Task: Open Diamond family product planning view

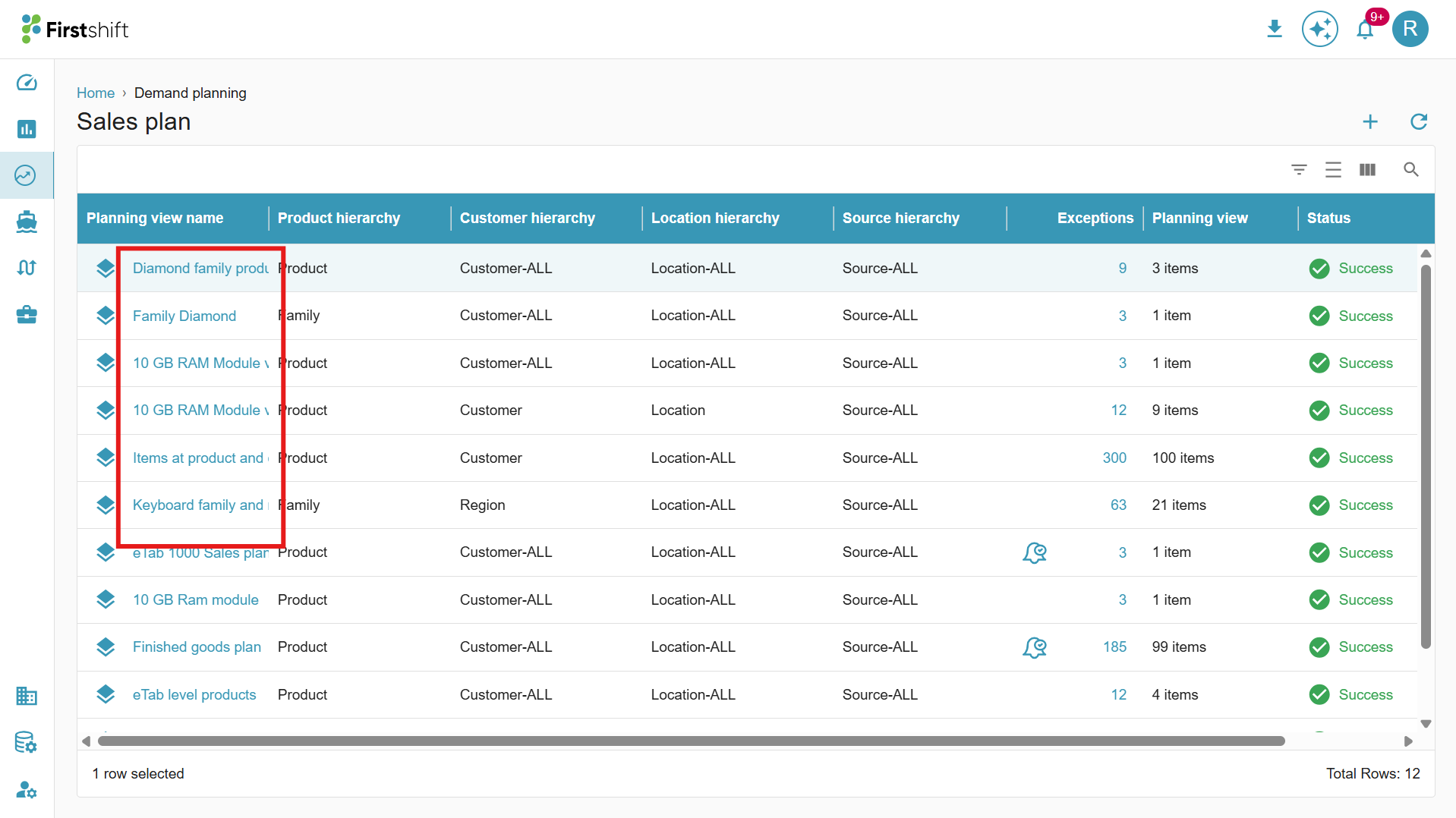Action: tap(200, 268)
